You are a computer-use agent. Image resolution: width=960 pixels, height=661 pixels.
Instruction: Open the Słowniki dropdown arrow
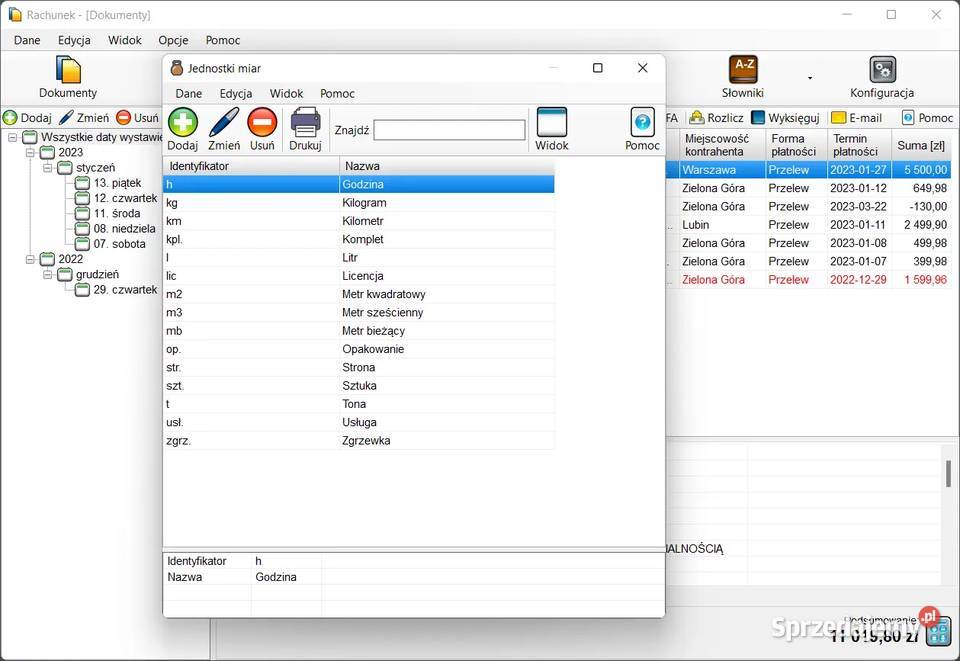point(810,78)
